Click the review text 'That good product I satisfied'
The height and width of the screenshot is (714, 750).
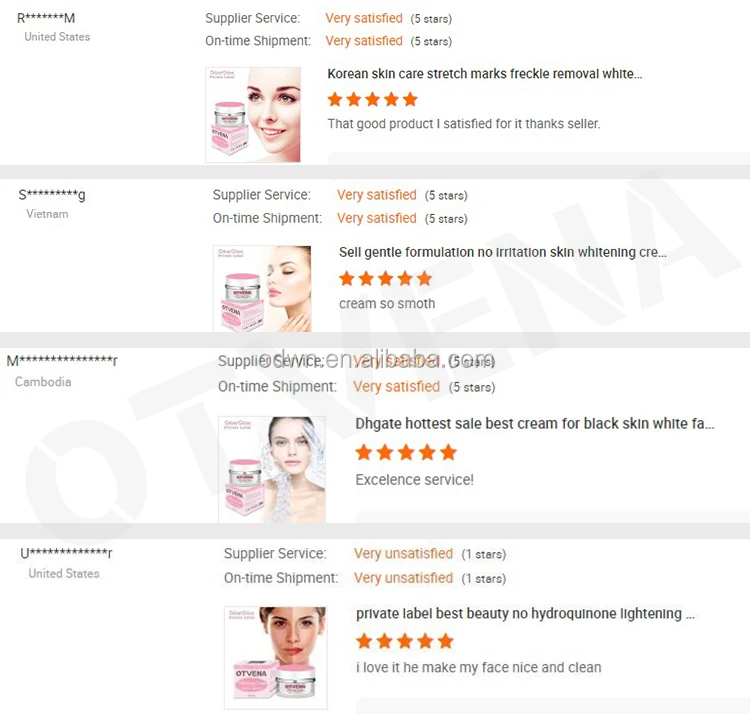[x=463, y=124]
